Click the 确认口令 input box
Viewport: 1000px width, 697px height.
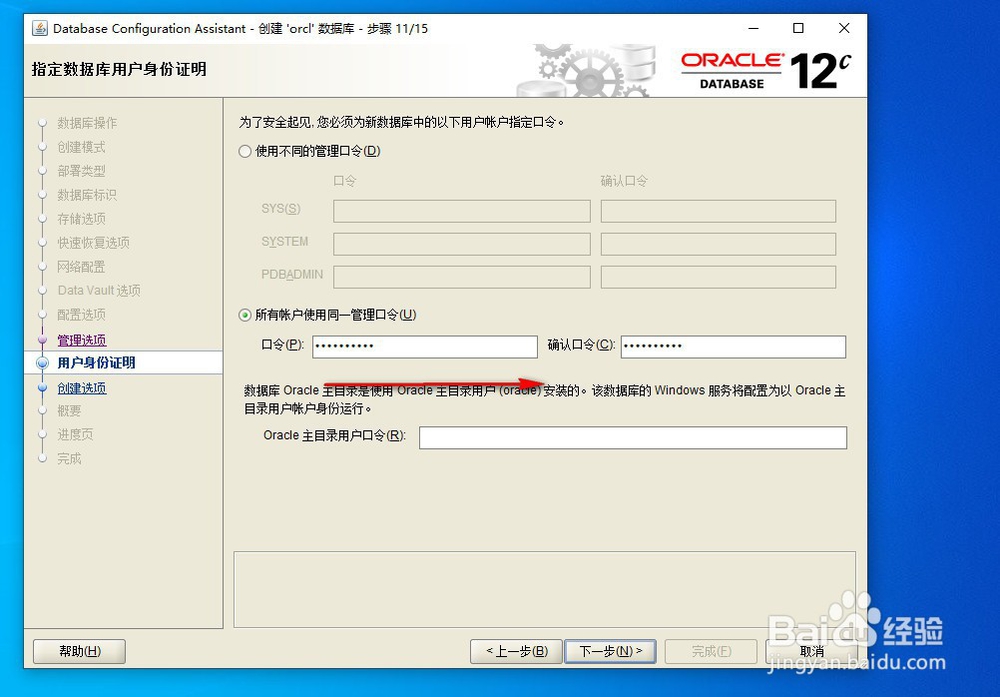pyautogui.click(x=733, y=346)
